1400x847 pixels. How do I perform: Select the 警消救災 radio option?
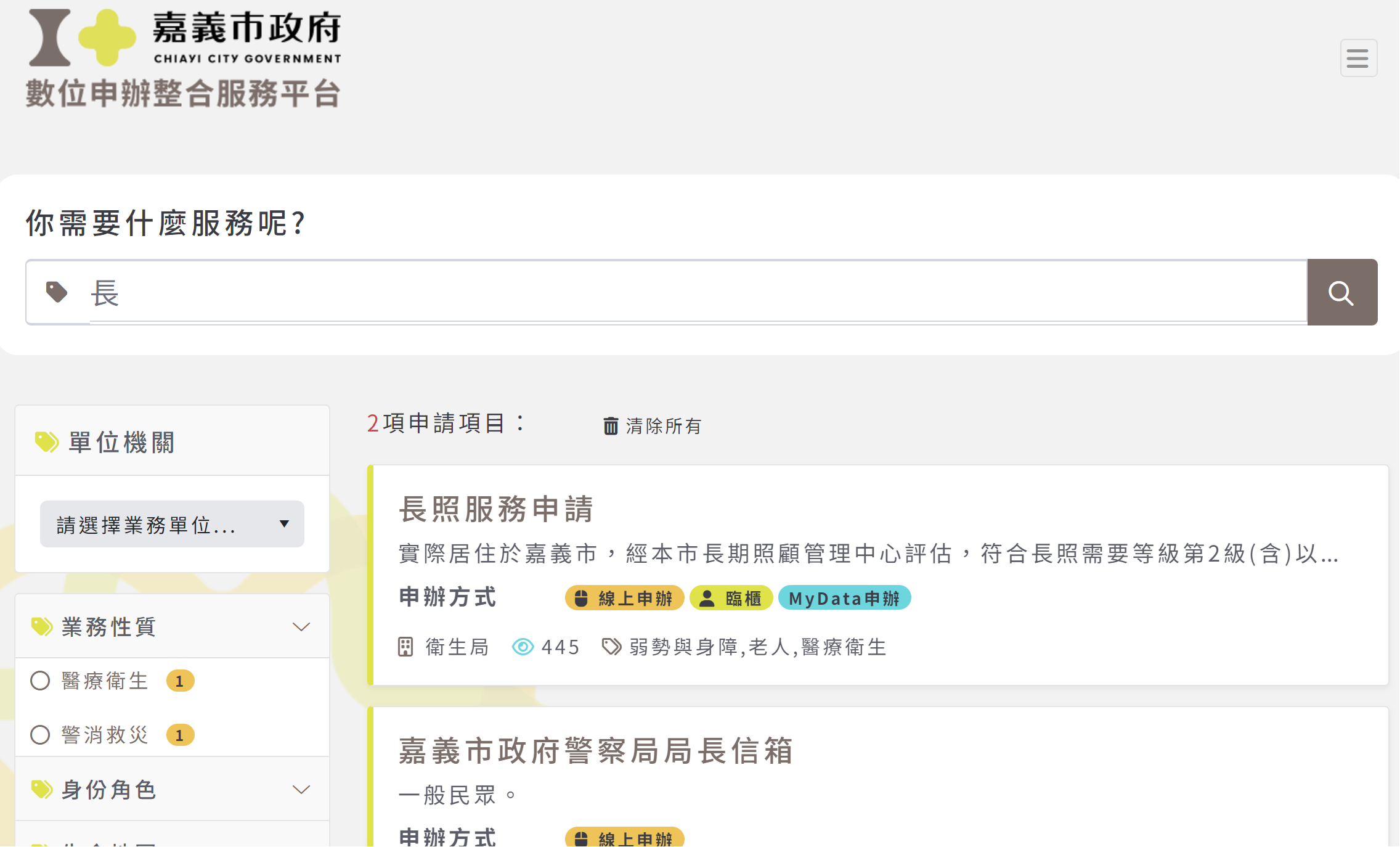click(x=40, y=735)
